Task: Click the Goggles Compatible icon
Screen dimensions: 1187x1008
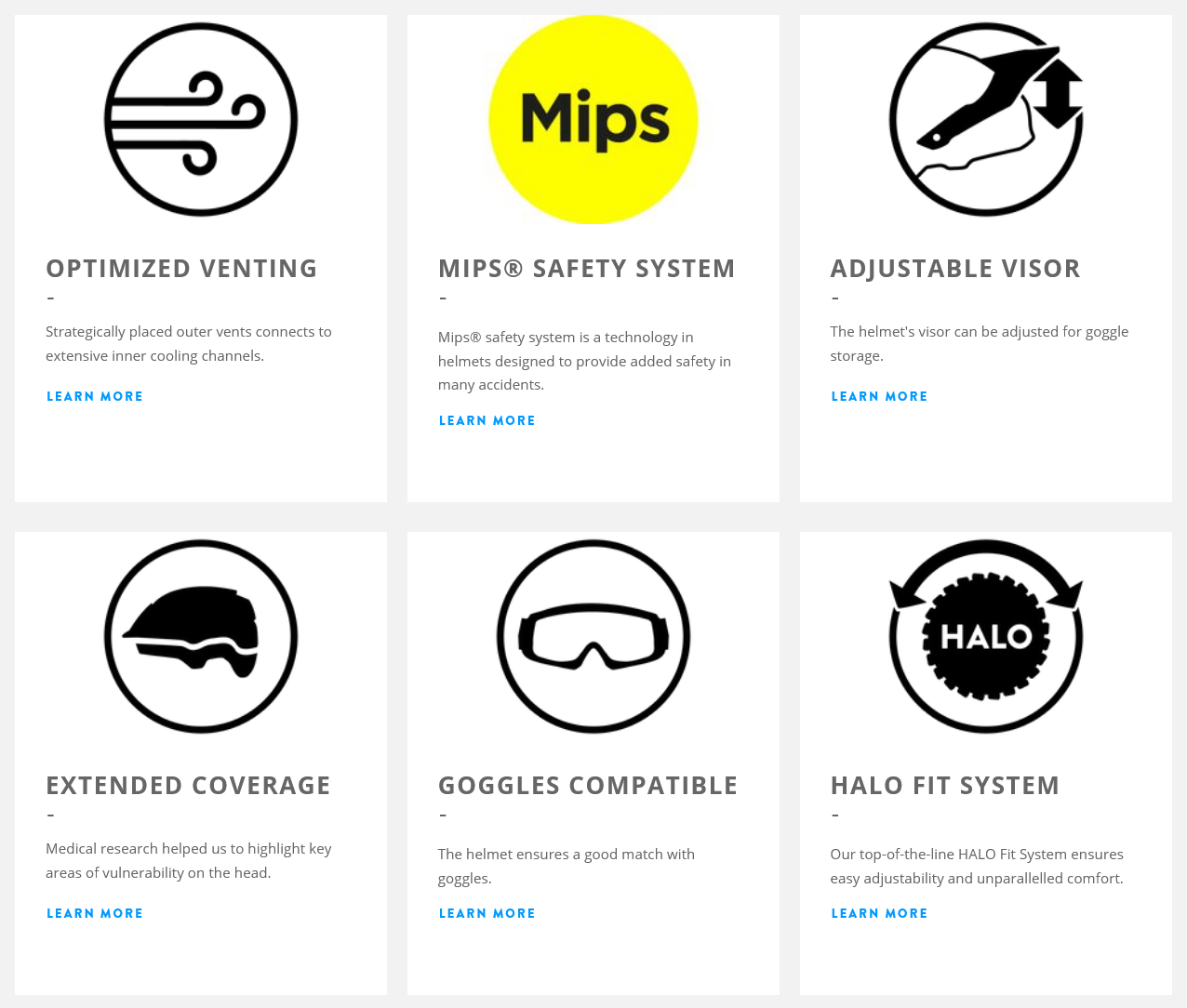Action: click(593, 636)
